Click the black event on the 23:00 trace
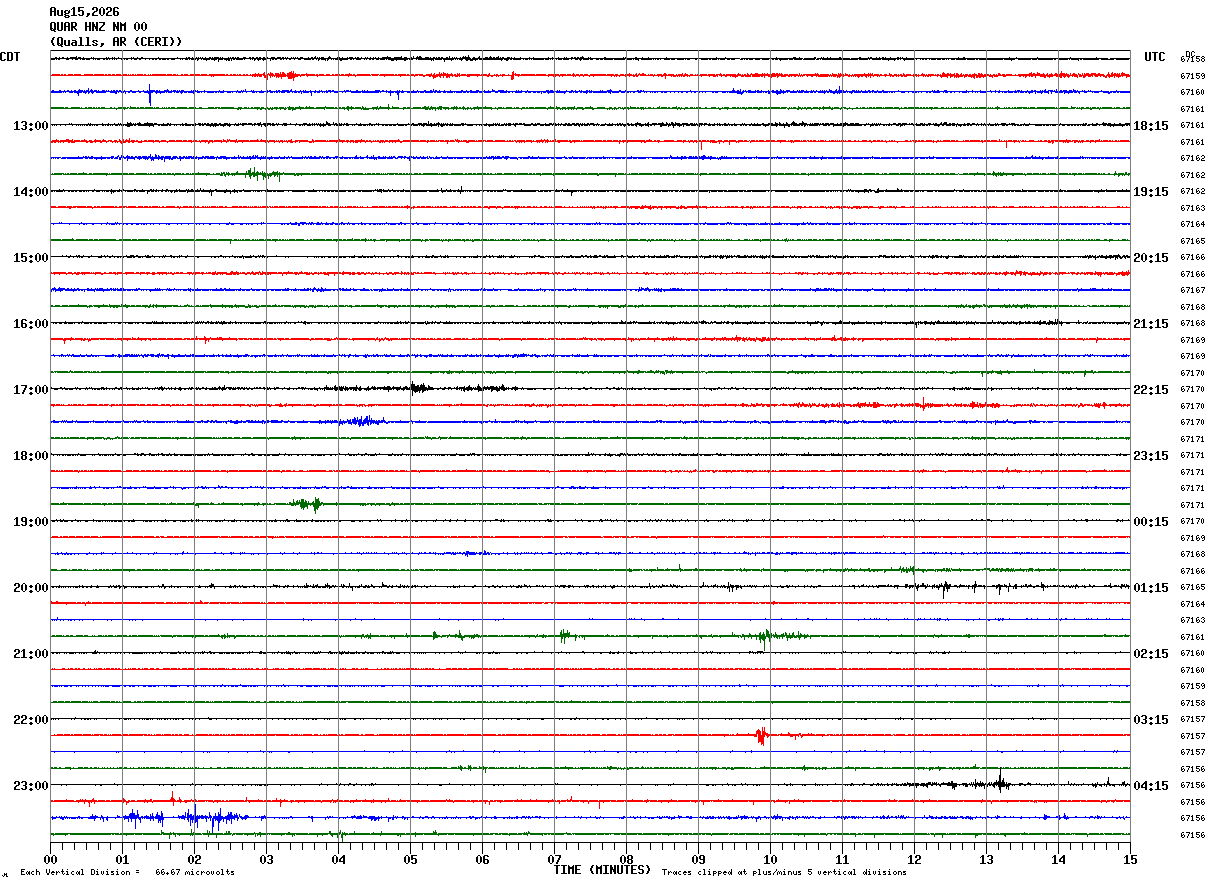Viewport: 1210px width, 886px height. pyautogui.click(x=1000, y=781)
